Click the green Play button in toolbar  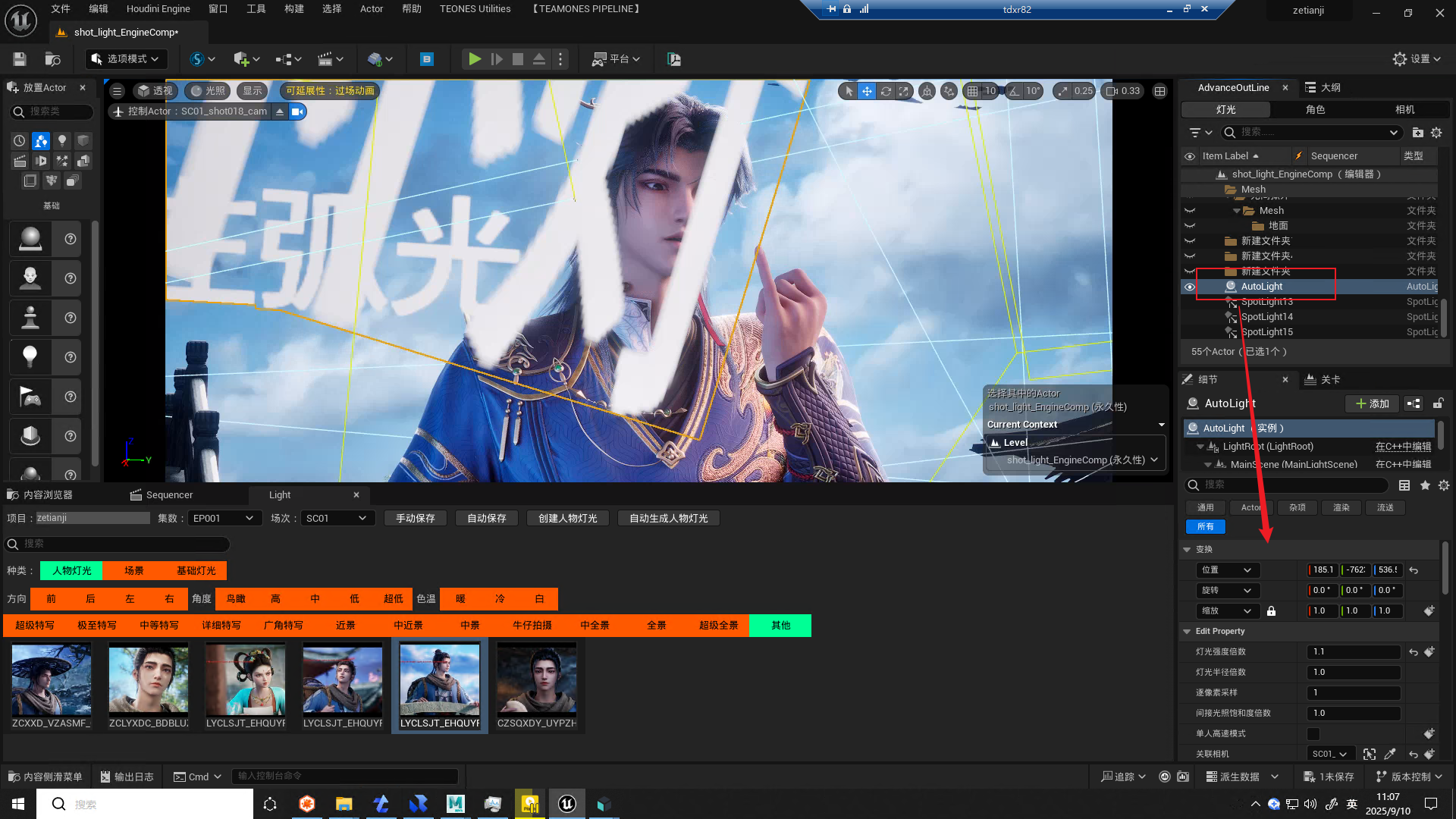click(x=474, y=59)
